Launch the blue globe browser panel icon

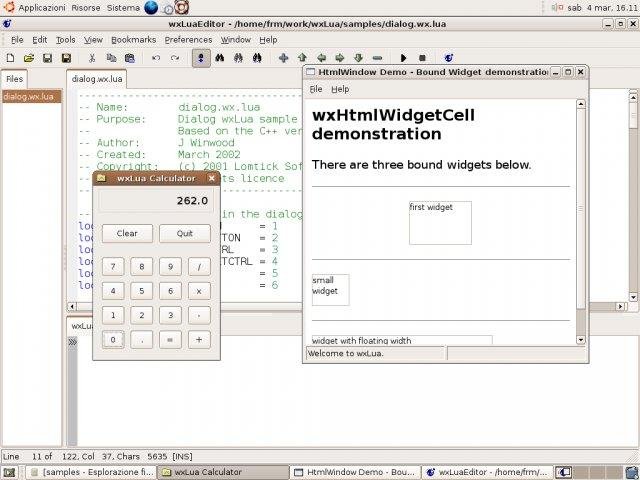[151, 7]
